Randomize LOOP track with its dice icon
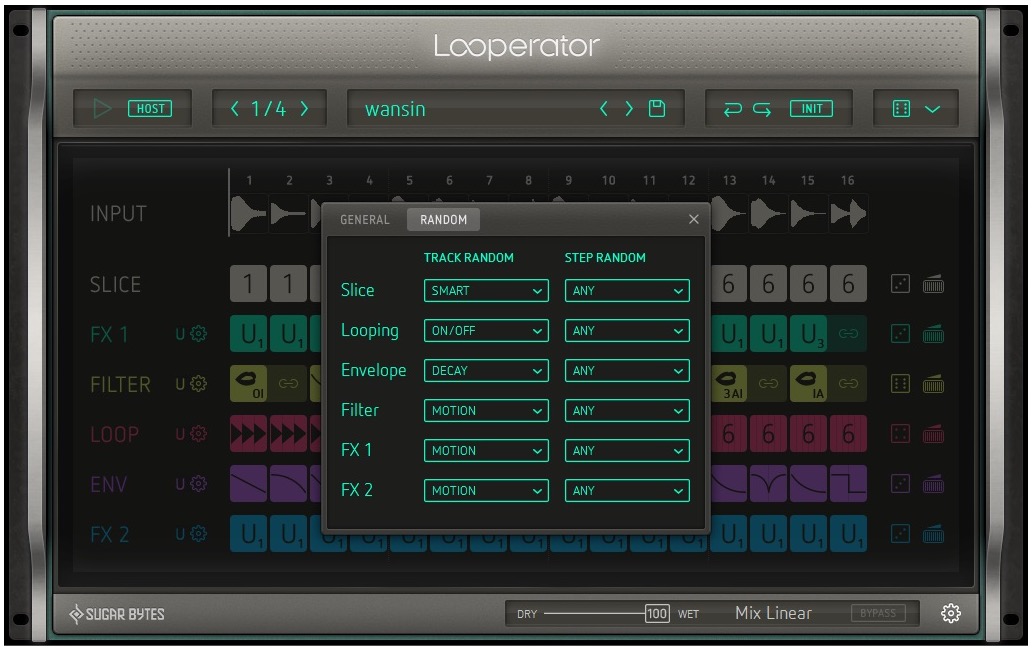The width and height of the screenshot is (1033, 650). coord(900,434)
